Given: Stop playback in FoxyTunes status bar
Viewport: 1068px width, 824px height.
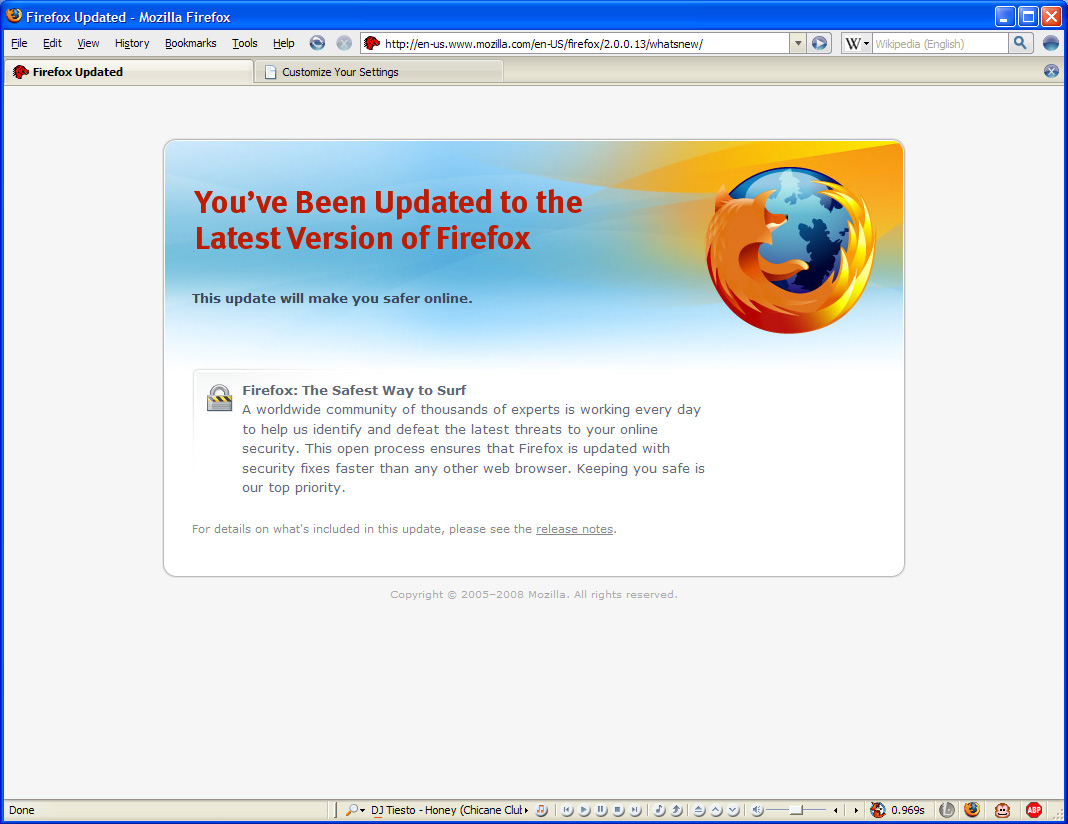Looking at the screenshot, I should (618, 810).
